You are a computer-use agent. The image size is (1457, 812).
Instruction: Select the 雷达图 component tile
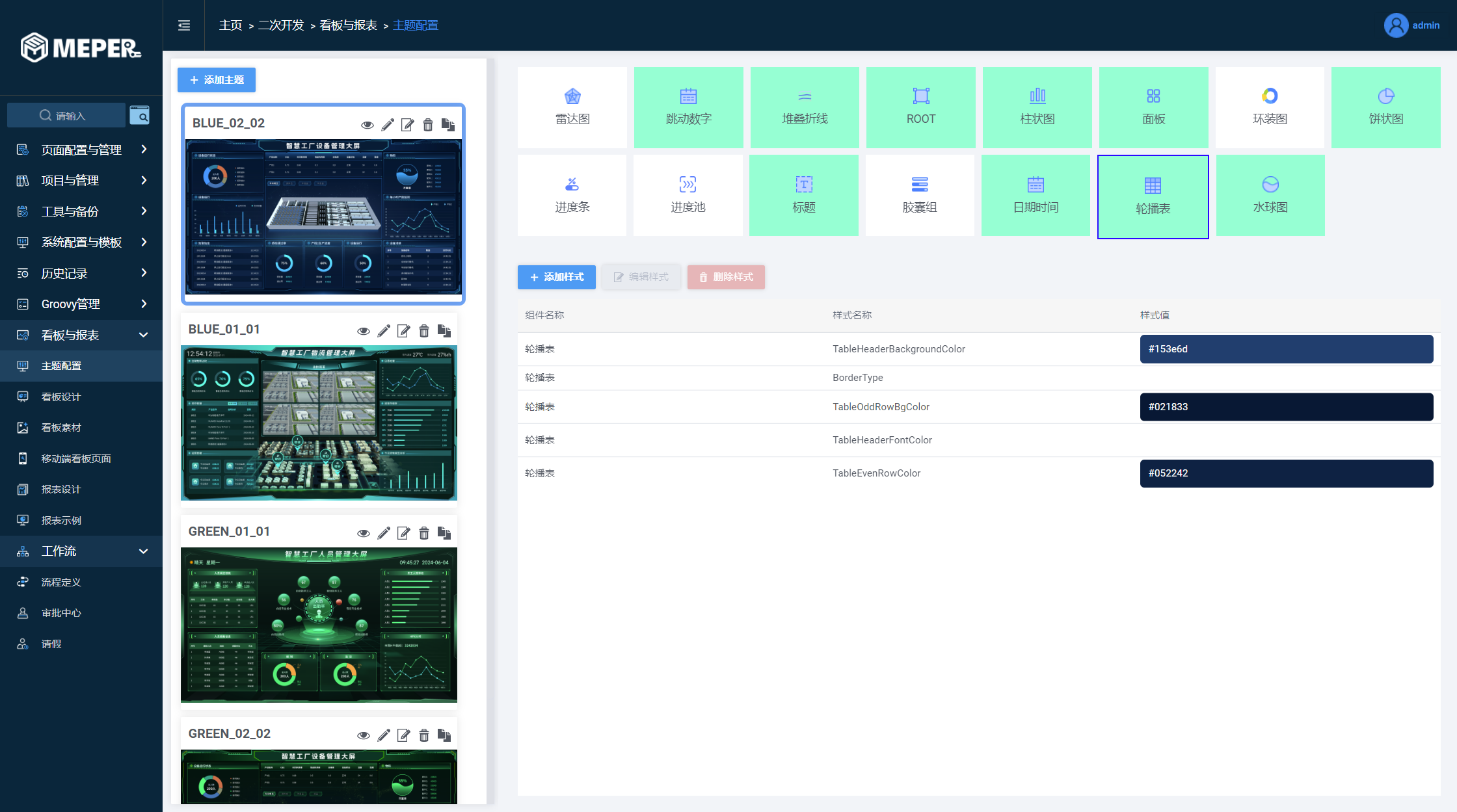coord(572,107)
